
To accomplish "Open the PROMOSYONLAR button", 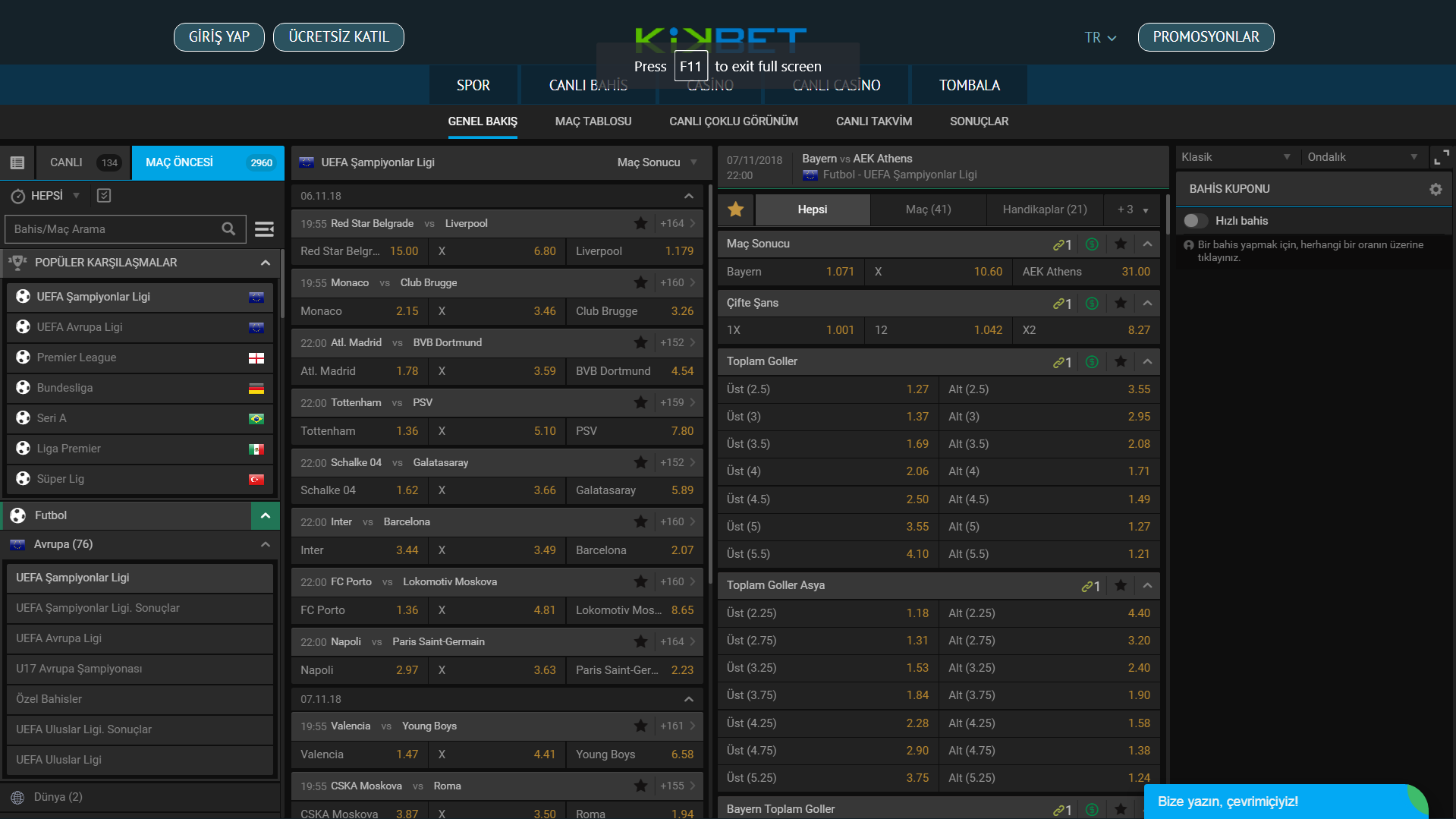I will 1206,37.
